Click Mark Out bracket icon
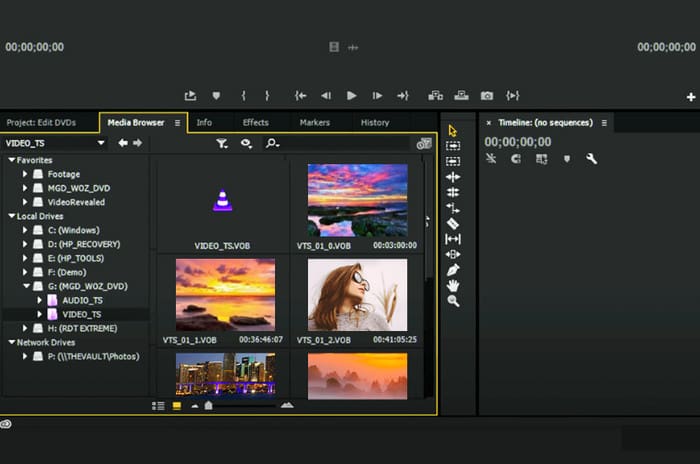This screenshot has width=700, height=464. point(267,96)
